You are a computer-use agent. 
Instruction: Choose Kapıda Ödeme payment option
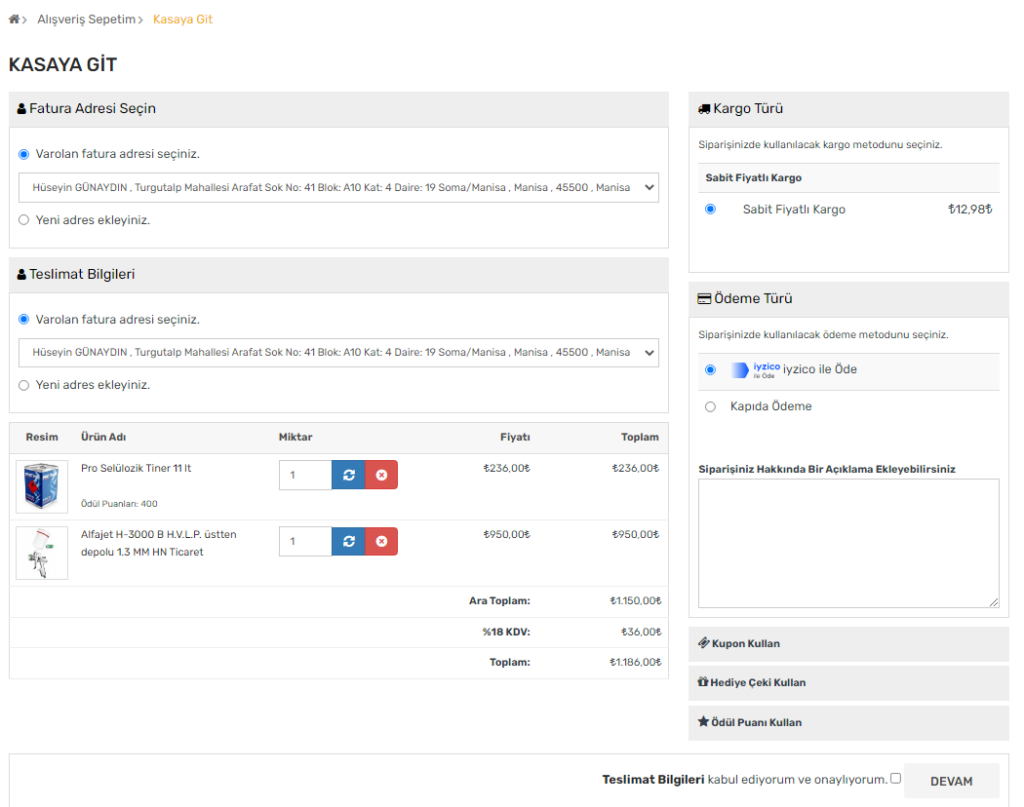(711, 407)
